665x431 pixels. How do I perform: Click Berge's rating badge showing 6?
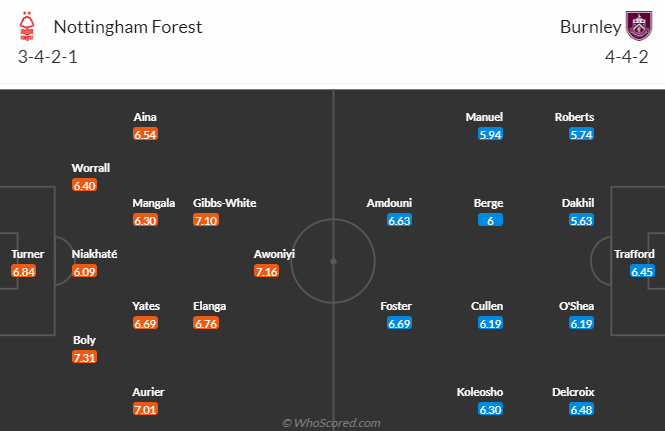[x=489, y=220]
